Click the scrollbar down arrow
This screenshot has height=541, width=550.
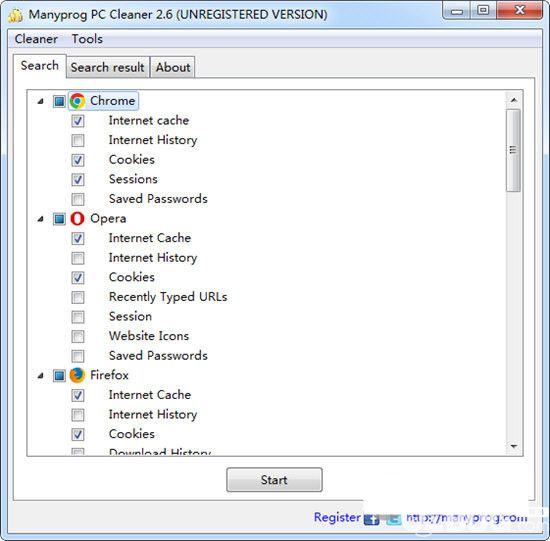click(514, 446)
